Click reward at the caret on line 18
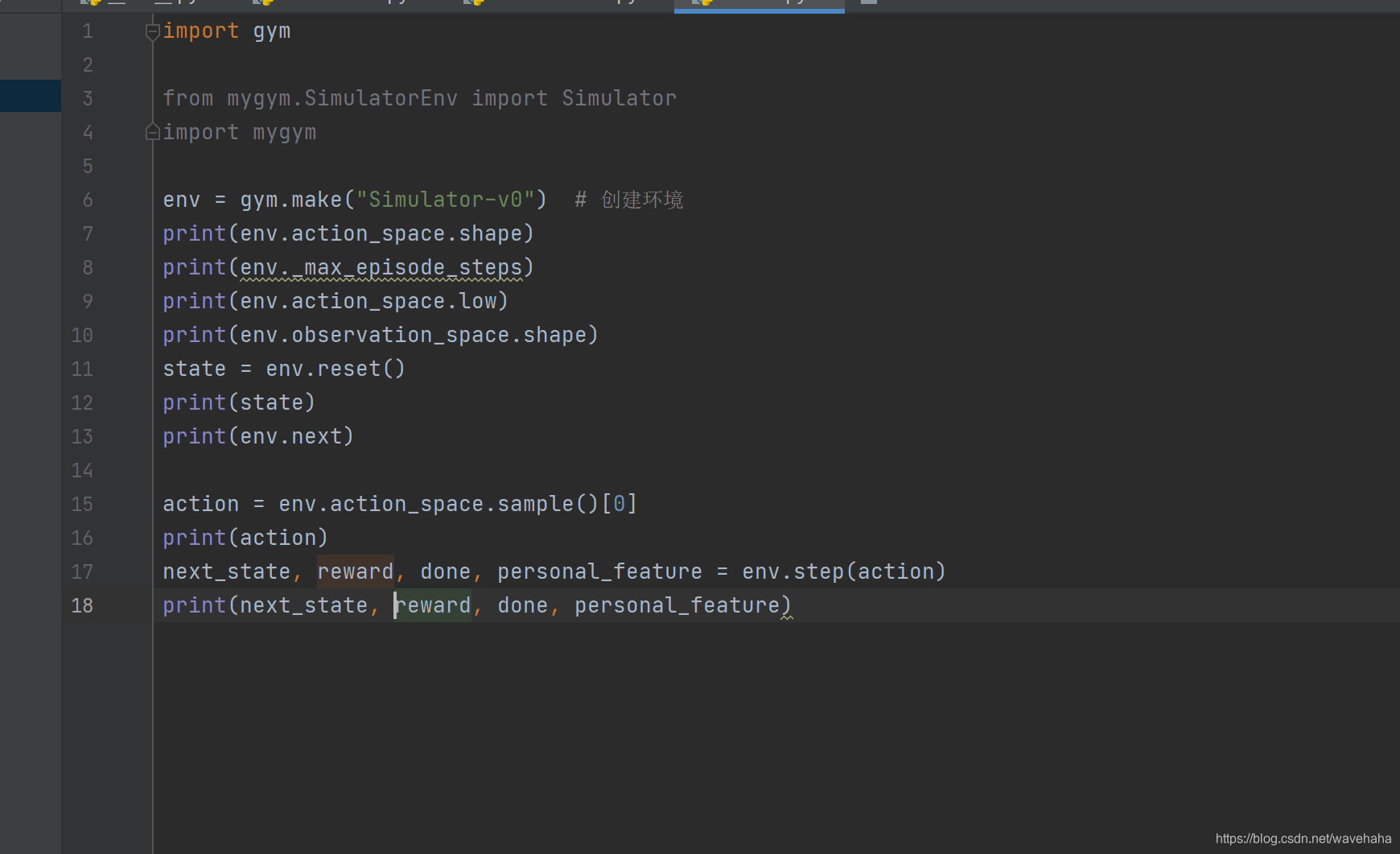This screenshot has height=854, width=1400. point(432,605)
